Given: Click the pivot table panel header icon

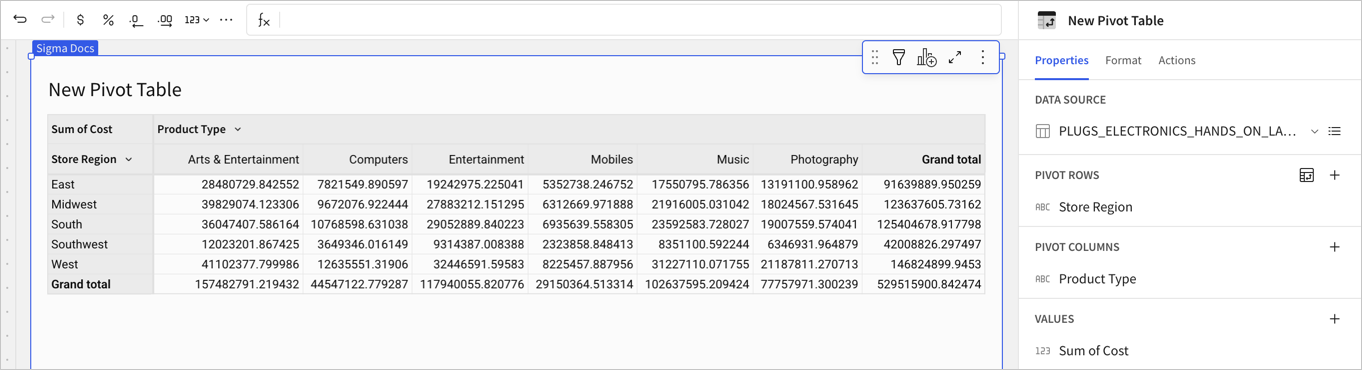Looking at the screenshot, I should tap(1047, 20).
